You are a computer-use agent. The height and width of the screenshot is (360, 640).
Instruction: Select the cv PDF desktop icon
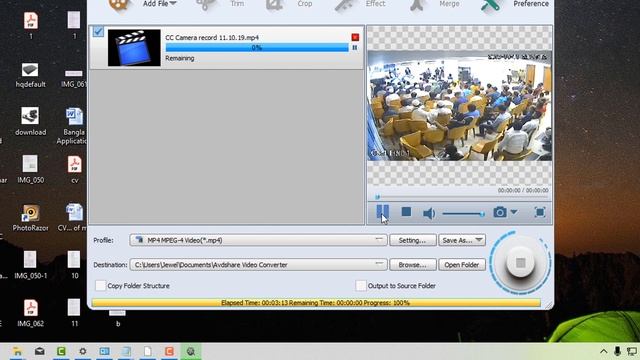pyautogui.click(x=74, y=169)
